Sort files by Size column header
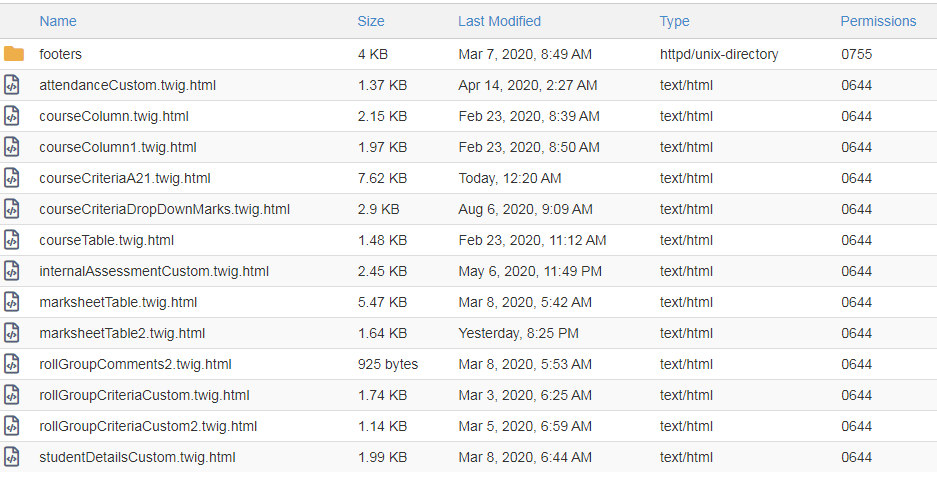Screen dimensions: 937x487 [370, 21]
